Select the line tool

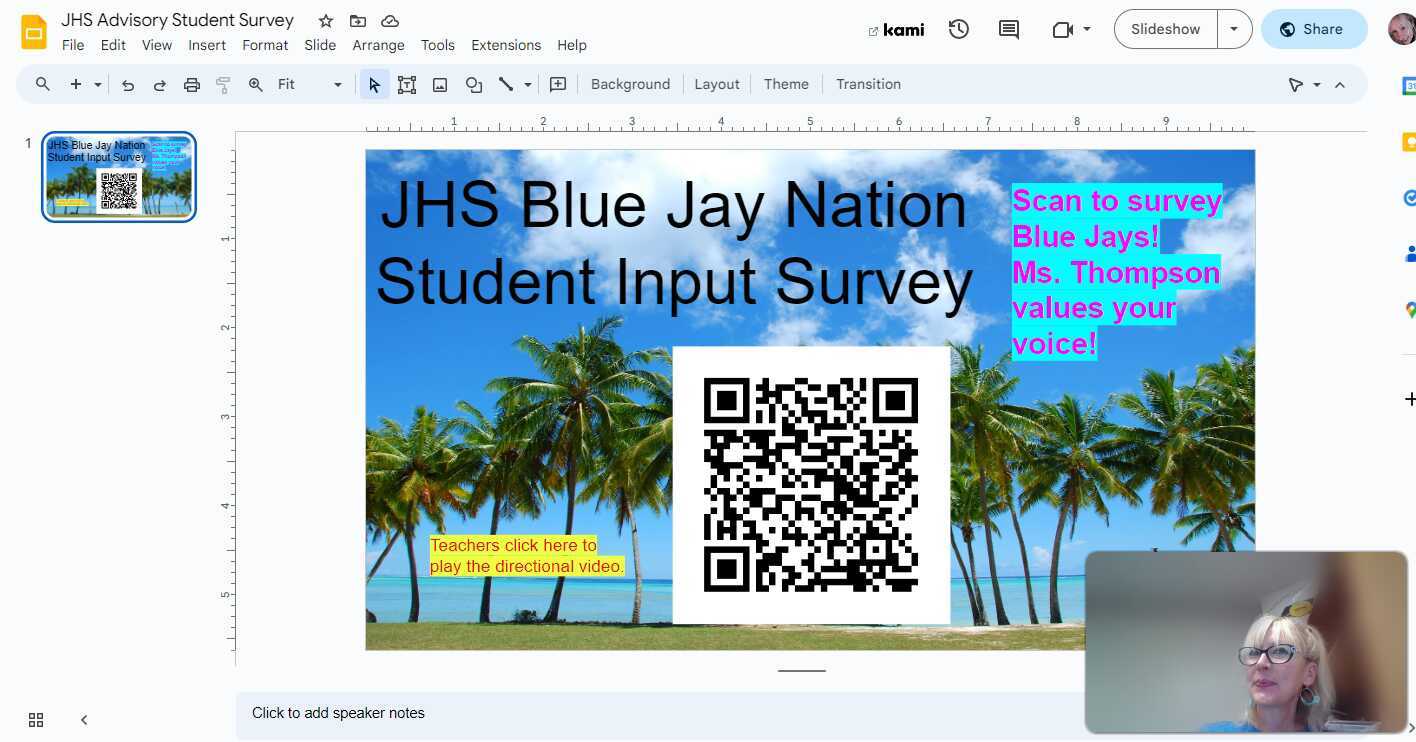click(x=507, y=84)
